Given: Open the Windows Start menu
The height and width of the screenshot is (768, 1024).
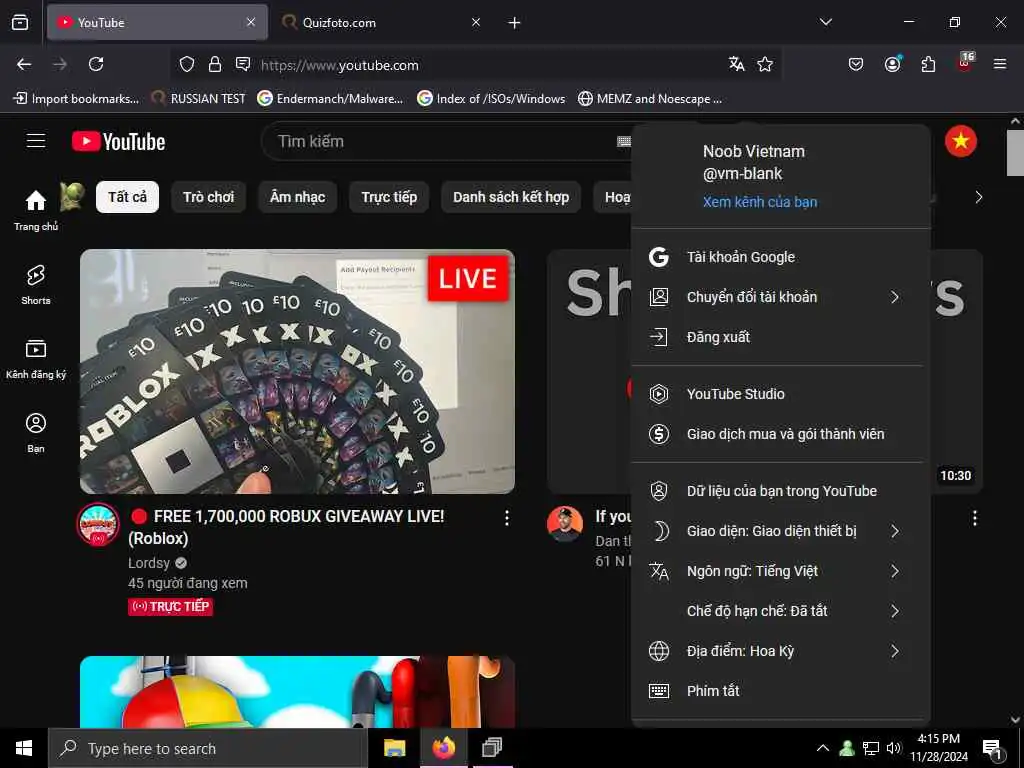Looking at the screenshot, I should (x=24, y=748).
